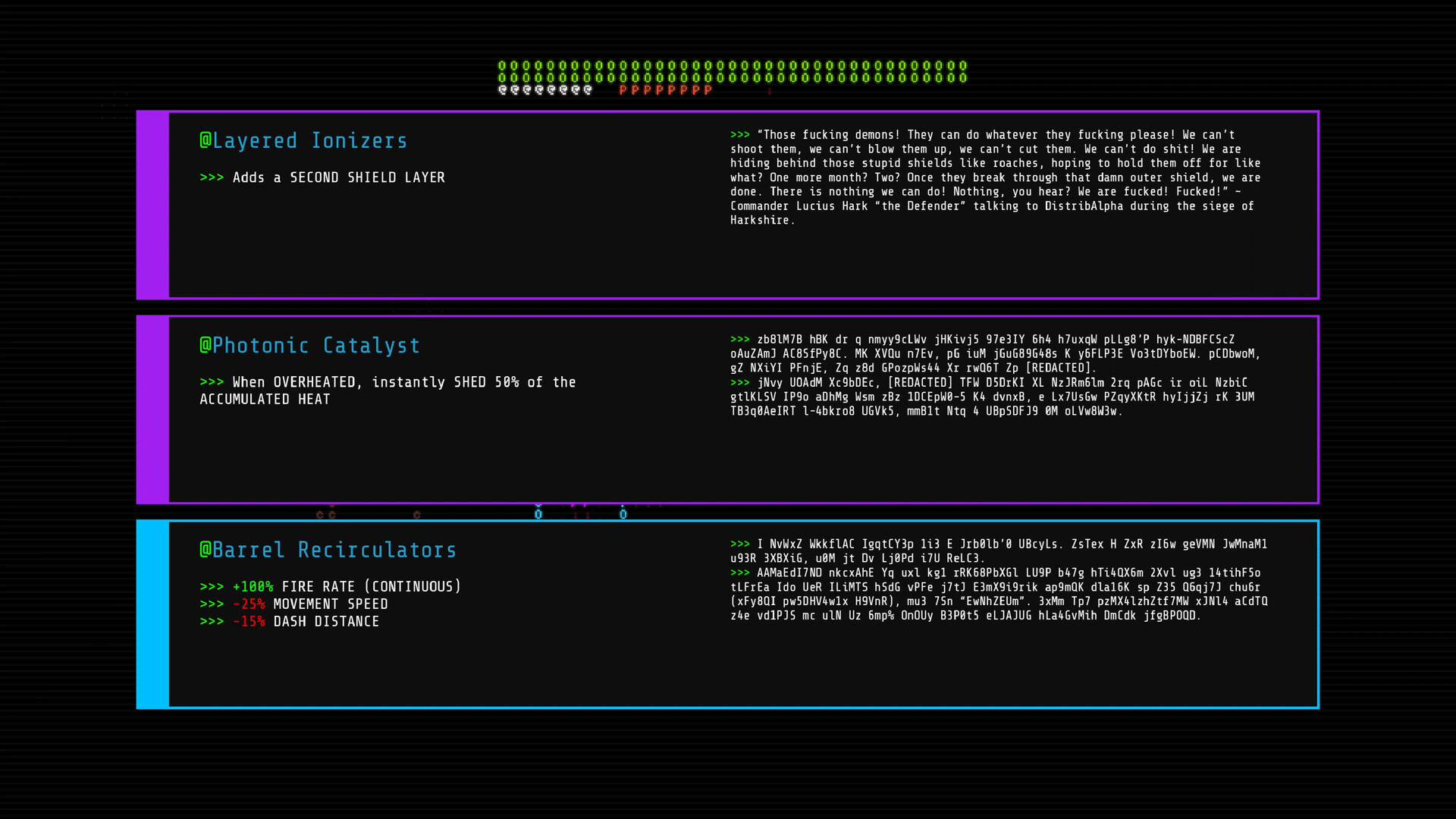Click the "-25% MOVEMENT SPEED" stat line

pos(294,604)
